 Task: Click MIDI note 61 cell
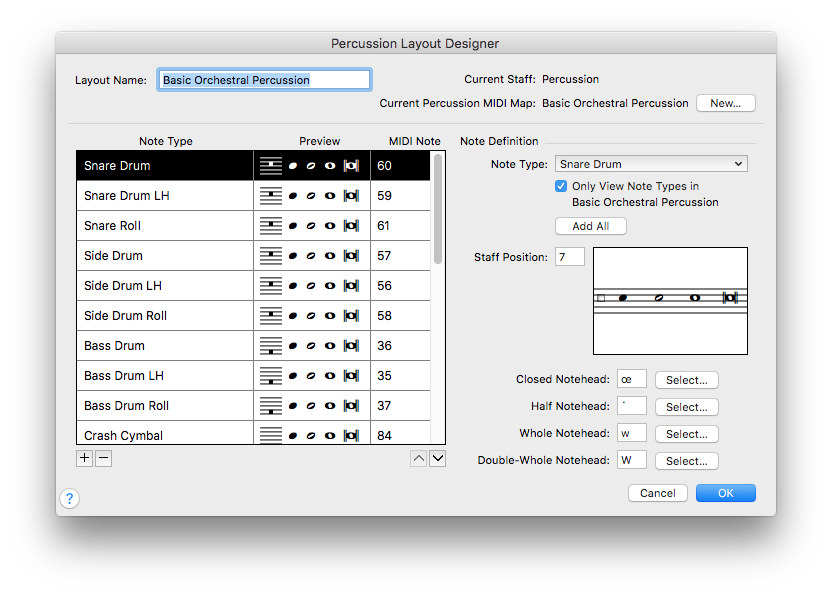tap(400, 226)
